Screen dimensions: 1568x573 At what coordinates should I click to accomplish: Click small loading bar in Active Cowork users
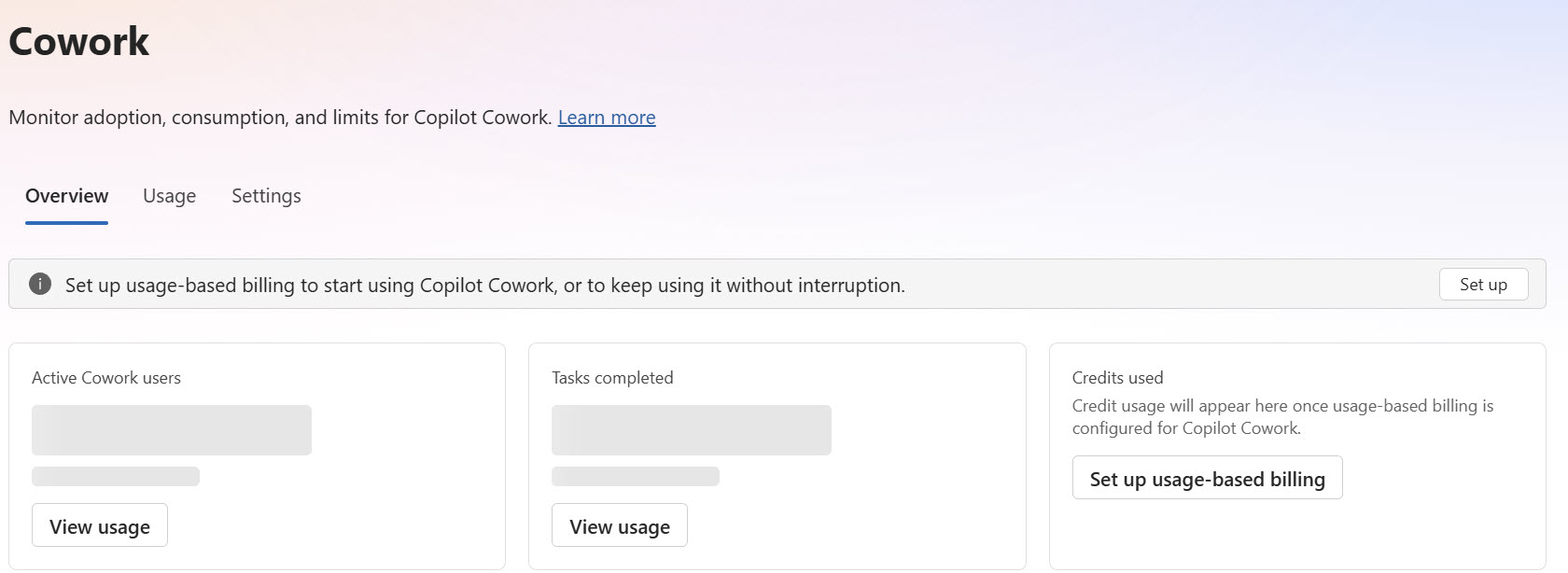coord(116,476)
